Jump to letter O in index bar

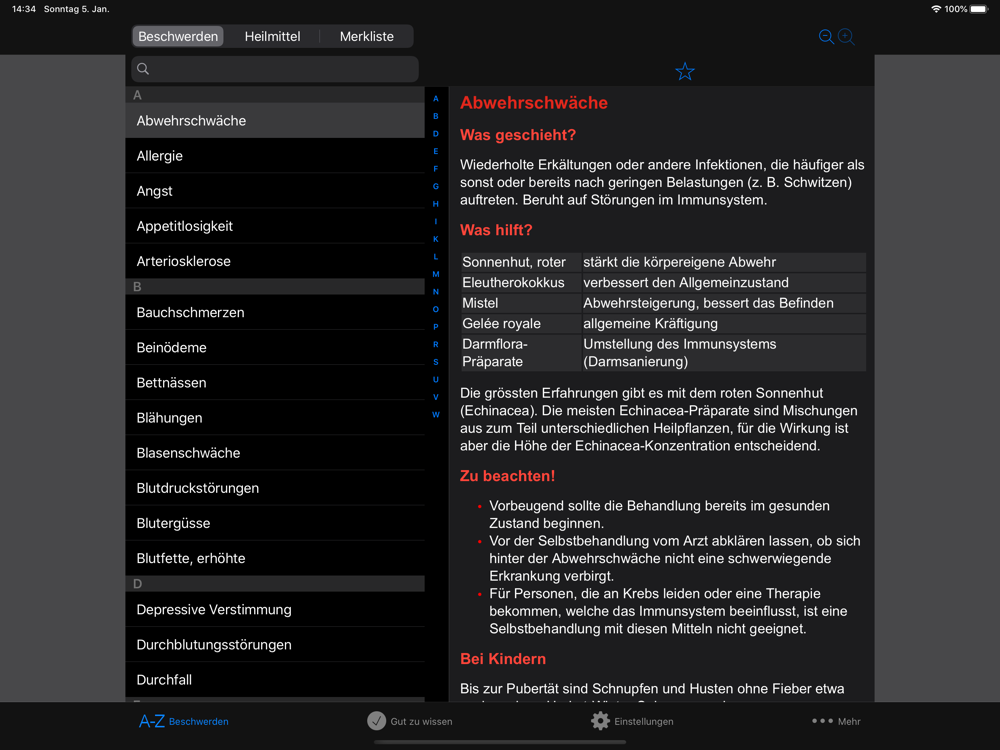pyautogui.click(x=436, y=309)
